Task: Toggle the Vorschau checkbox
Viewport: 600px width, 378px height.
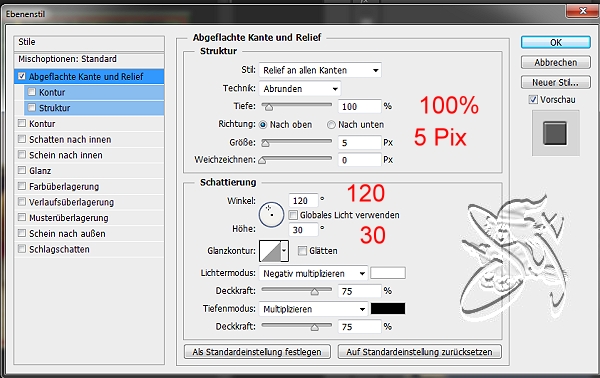Action: pyautogui.click(x=533, y=99)
